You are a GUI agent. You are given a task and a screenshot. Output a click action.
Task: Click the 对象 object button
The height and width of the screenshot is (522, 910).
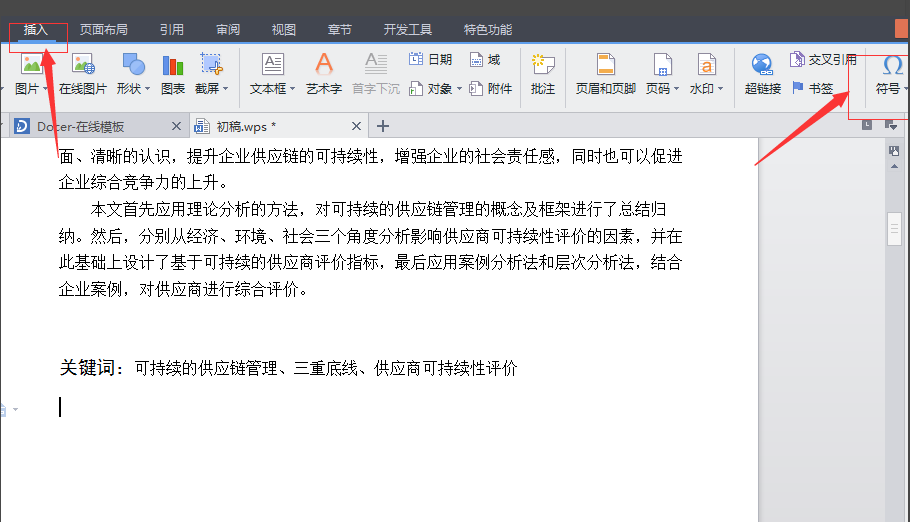click(431, 89)
